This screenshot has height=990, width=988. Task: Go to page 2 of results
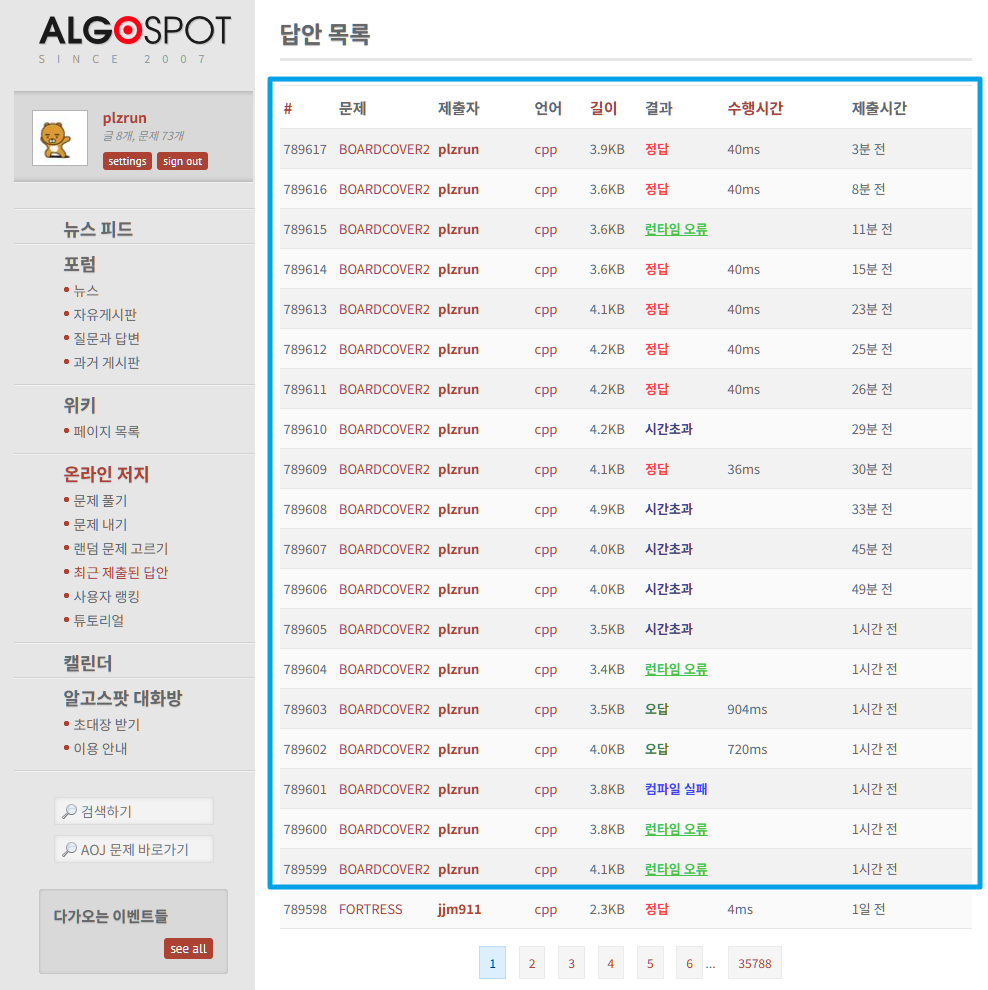click(531, 964)
